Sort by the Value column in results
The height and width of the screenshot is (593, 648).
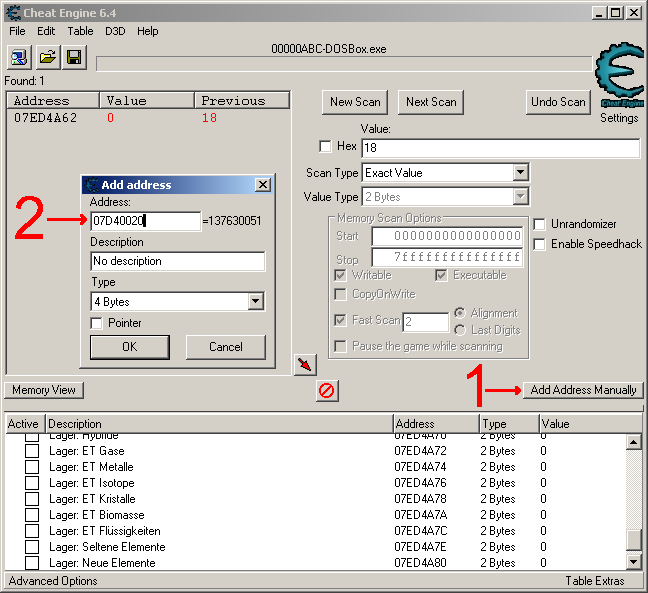(x=147, y=101)
